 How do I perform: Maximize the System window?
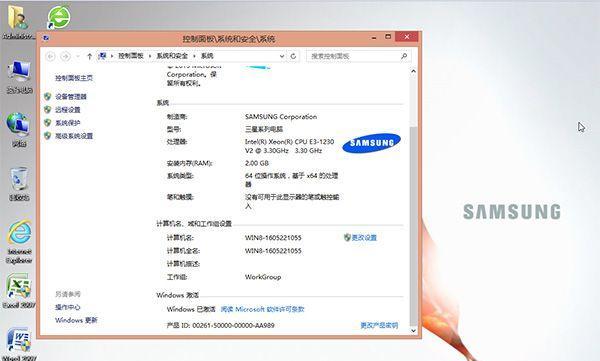tap(388, 37)
